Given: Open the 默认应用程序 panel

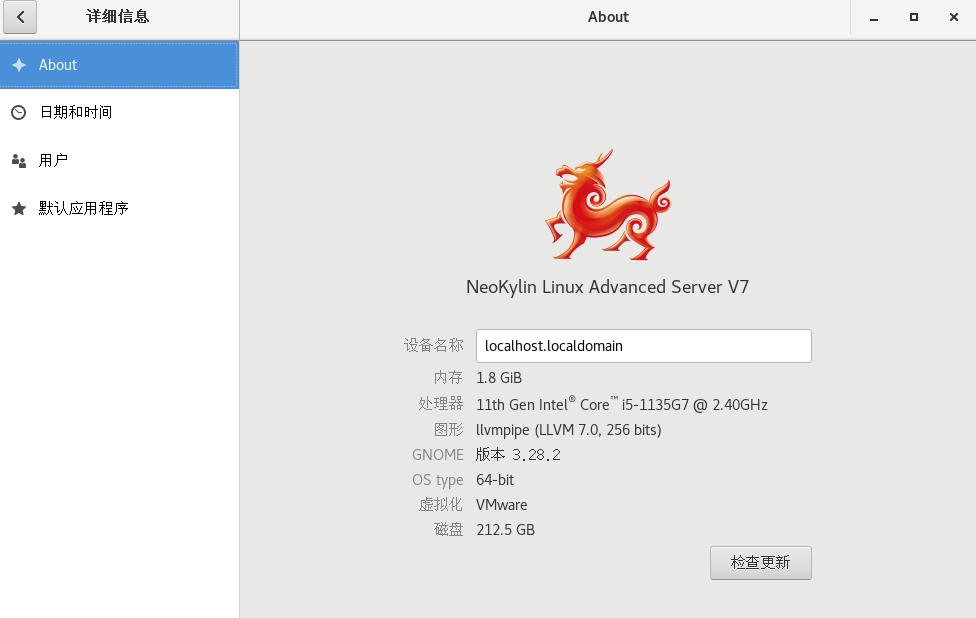Looking at the screenshot, I should (x=119, y=208).
